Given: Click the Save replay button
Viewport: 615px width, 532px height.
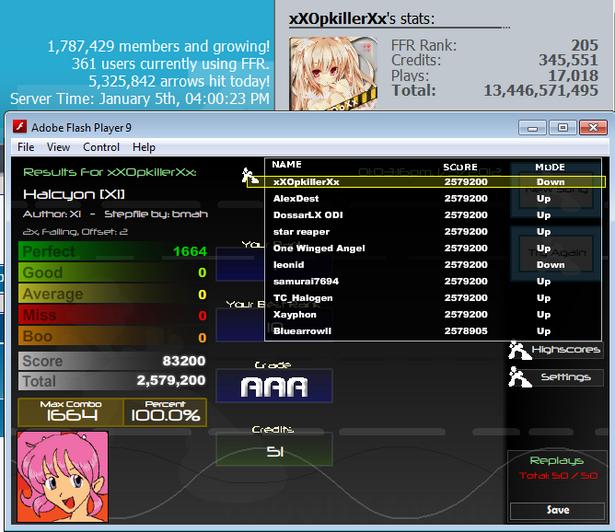Looking at the screenshot, I should (x=557, y=510).
